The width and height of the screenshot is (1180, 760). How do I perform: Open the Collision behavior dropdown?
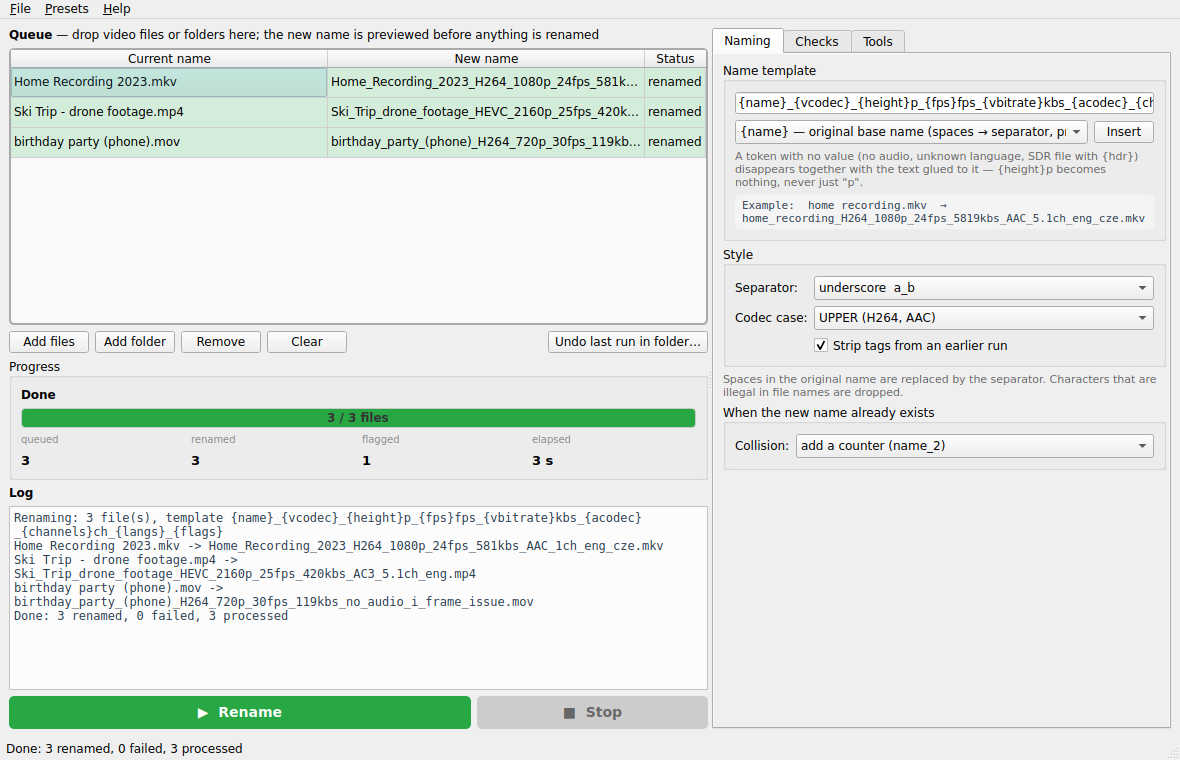(974, 445)
